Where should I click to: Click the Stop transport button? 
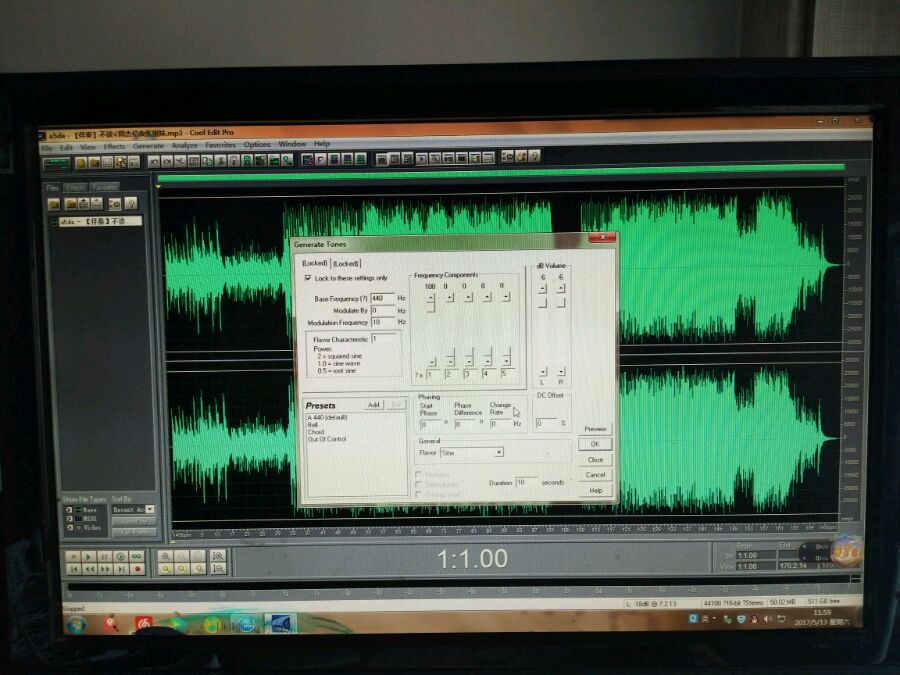coord(73,557)
